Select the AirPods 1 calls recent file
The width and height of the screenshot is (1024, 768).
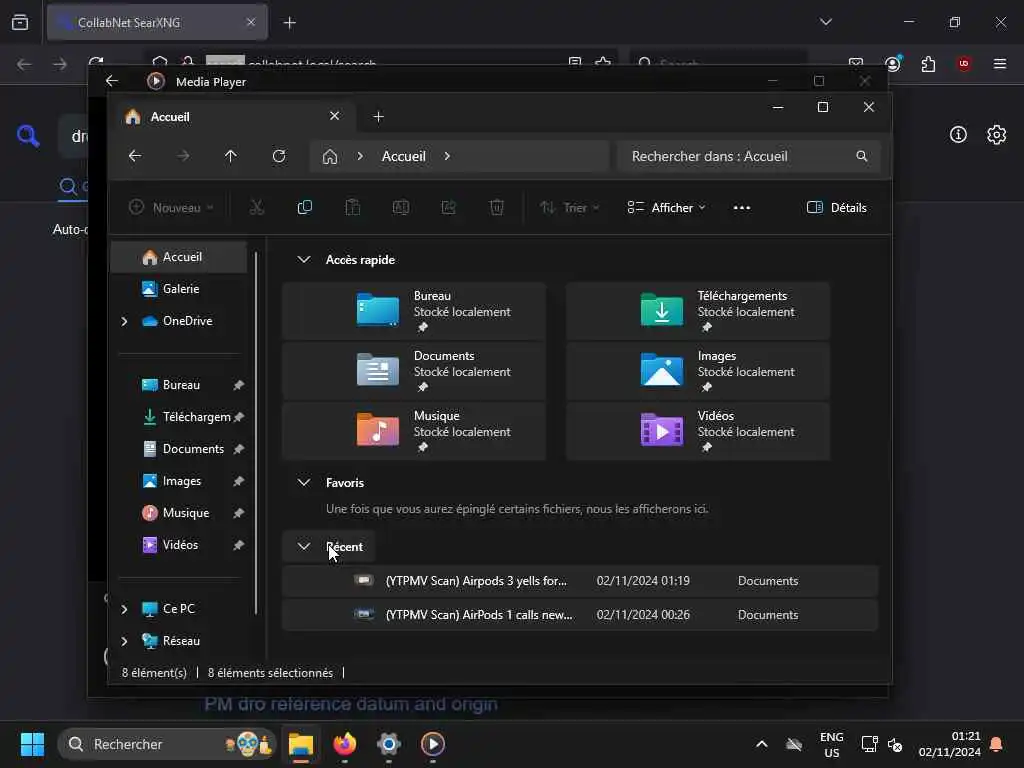click(580, 615)
